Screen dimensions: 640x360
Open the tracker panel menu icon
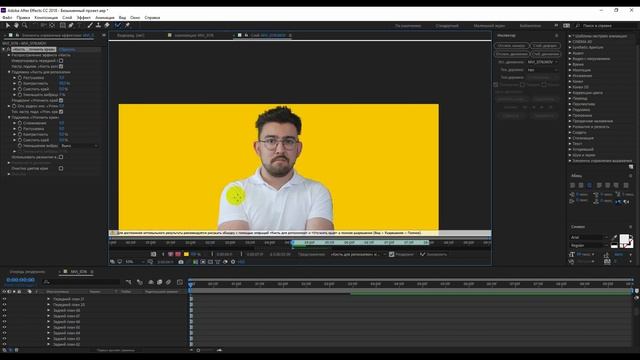tap(556, 36)
